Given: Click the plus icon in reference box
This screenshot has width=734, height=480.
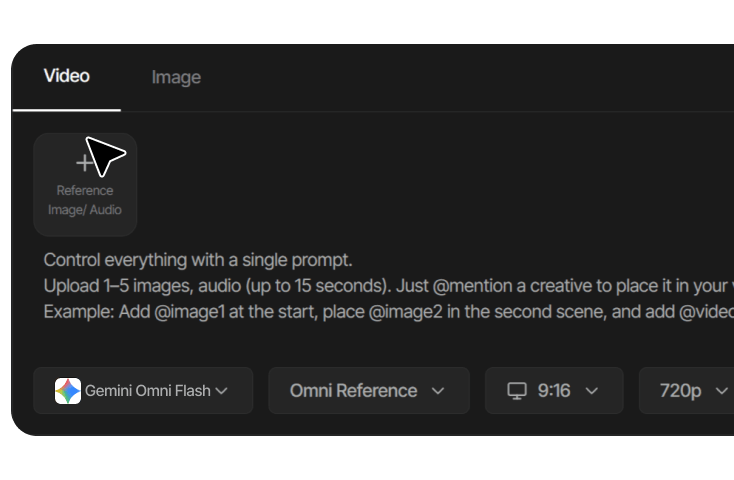Looking at the screenshot, I should click(x=84, y=162).
